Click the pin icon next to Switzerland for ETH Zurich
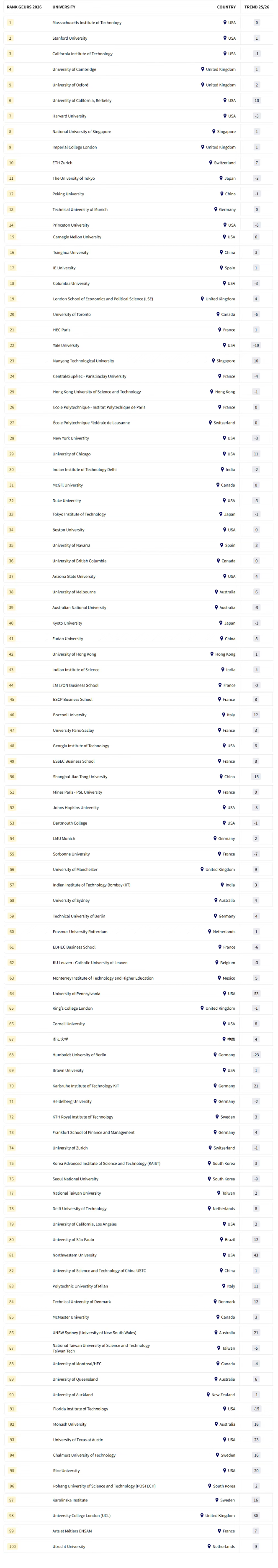This screenshot has height=1568, width=278. click(x=211, y=163)
